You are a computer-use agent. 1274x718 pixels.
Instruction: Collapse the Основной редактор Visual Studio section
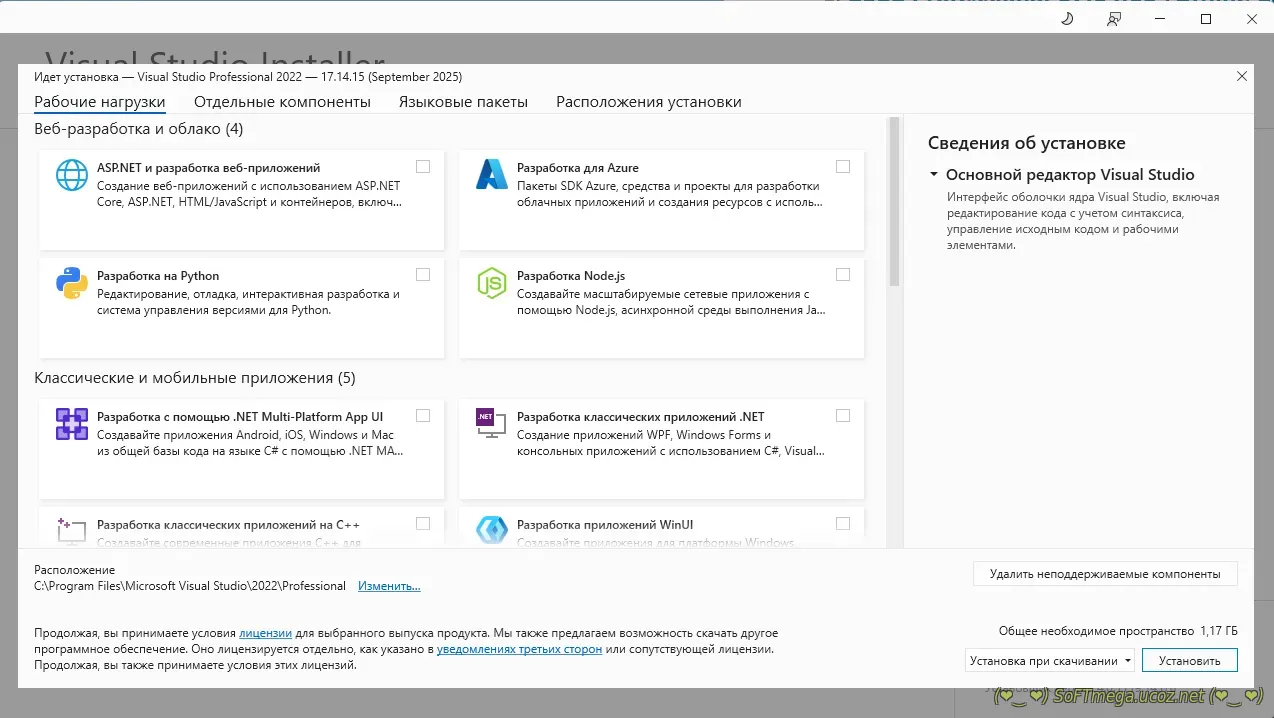[934, 175]
